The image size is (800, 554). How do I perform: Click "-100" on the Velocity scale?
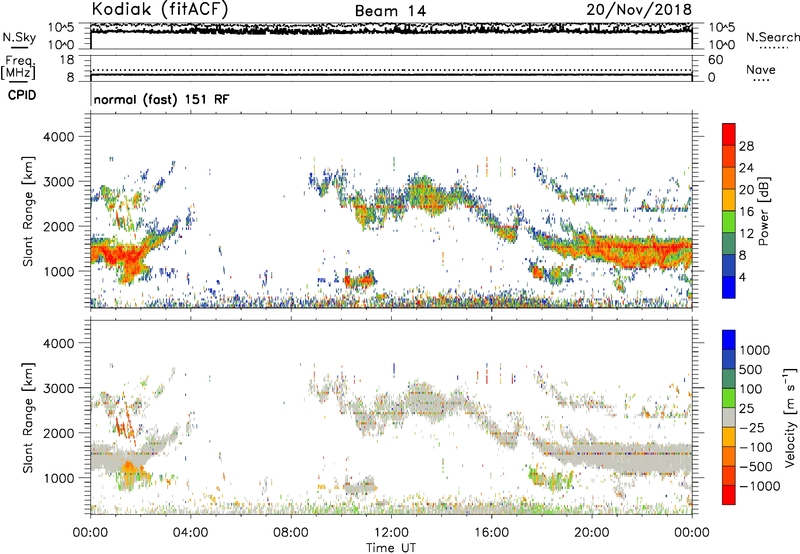point(756,447)
